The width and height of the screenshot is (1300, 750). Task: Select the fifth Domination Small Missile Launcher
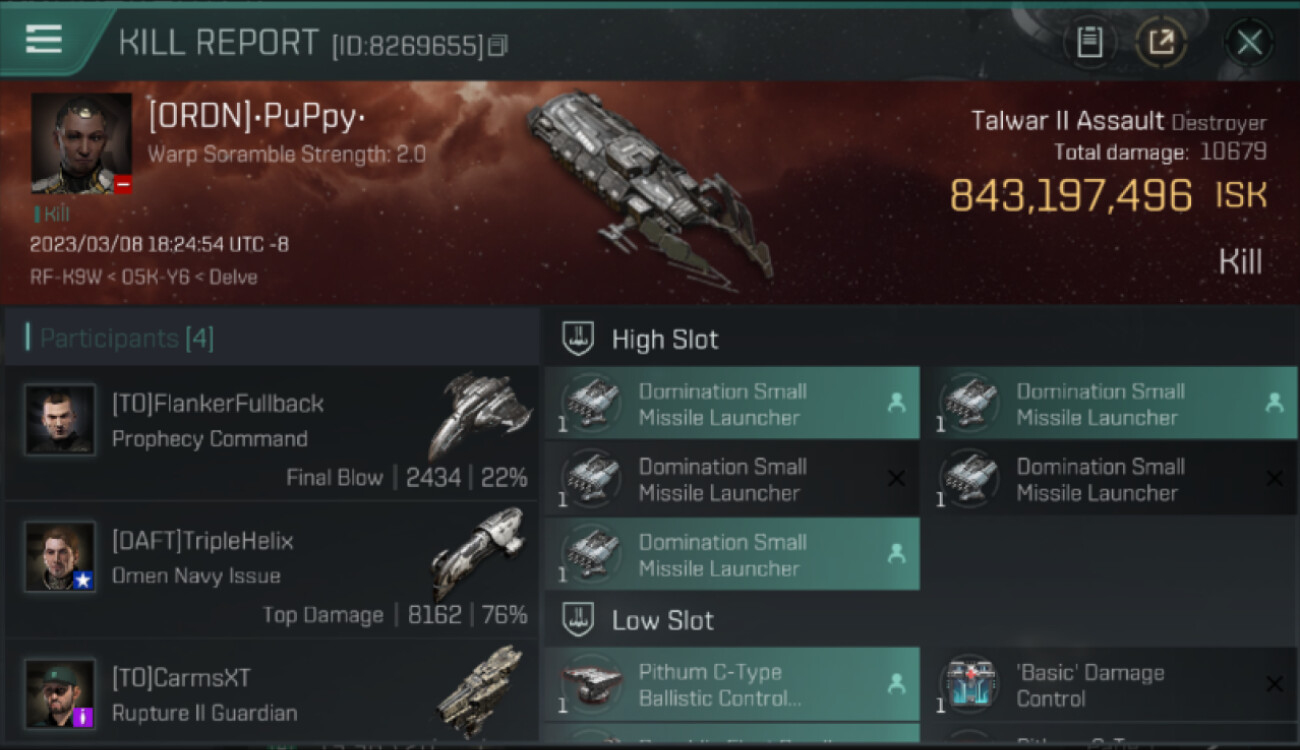(732, 555)
